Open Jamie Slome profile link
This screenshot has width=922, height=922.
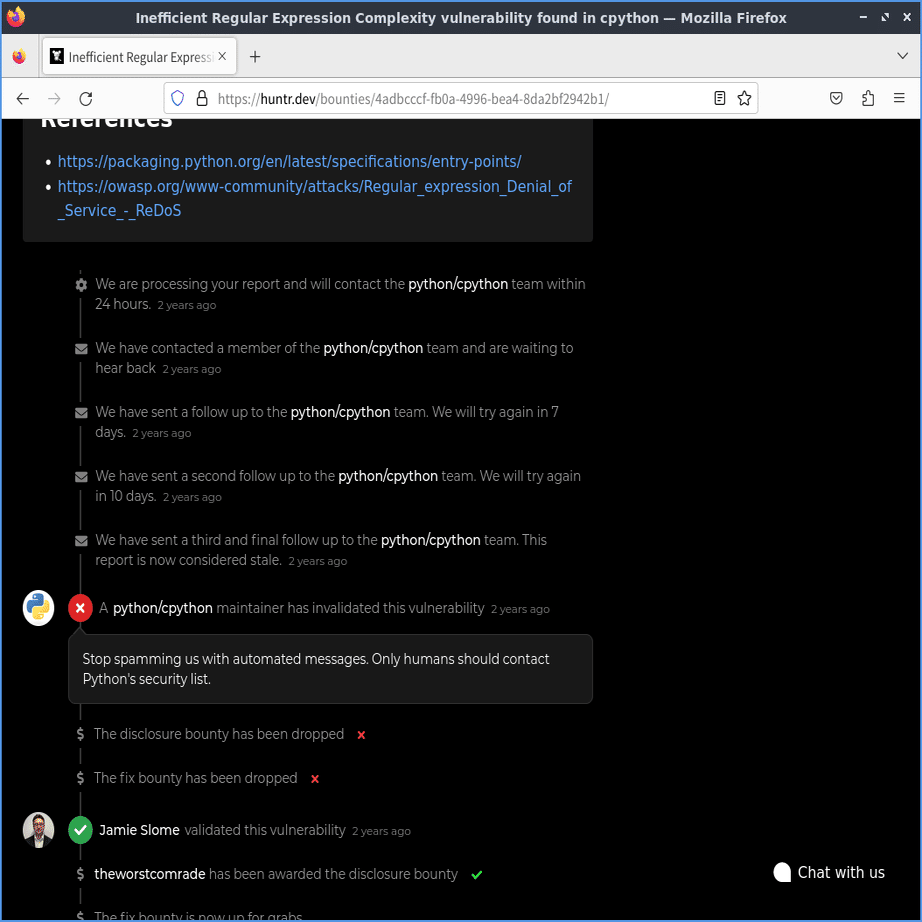pyautogui.click(x=139, y=830)
